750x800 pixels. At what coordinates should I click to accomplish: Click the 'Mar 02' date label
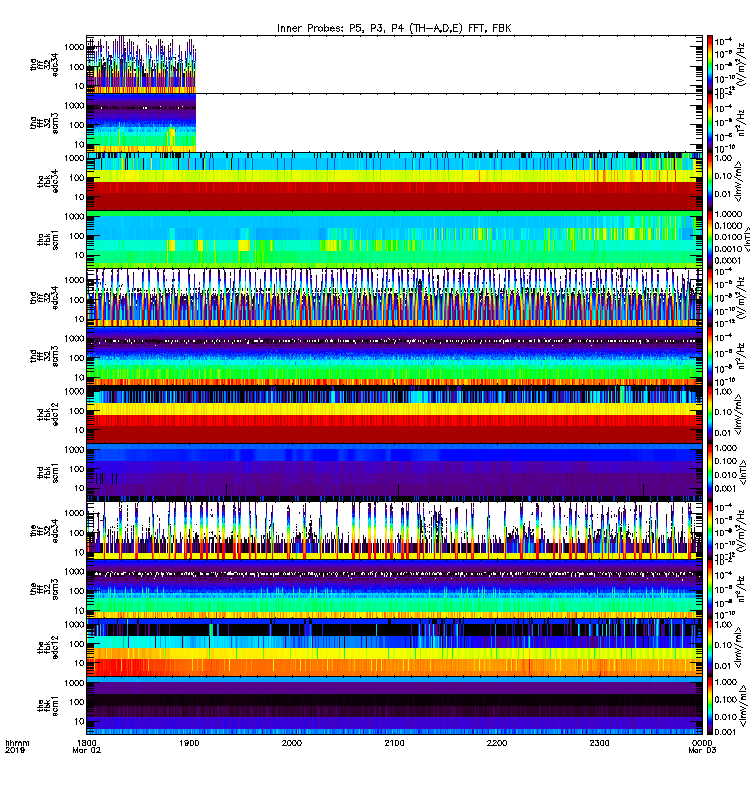87,751
